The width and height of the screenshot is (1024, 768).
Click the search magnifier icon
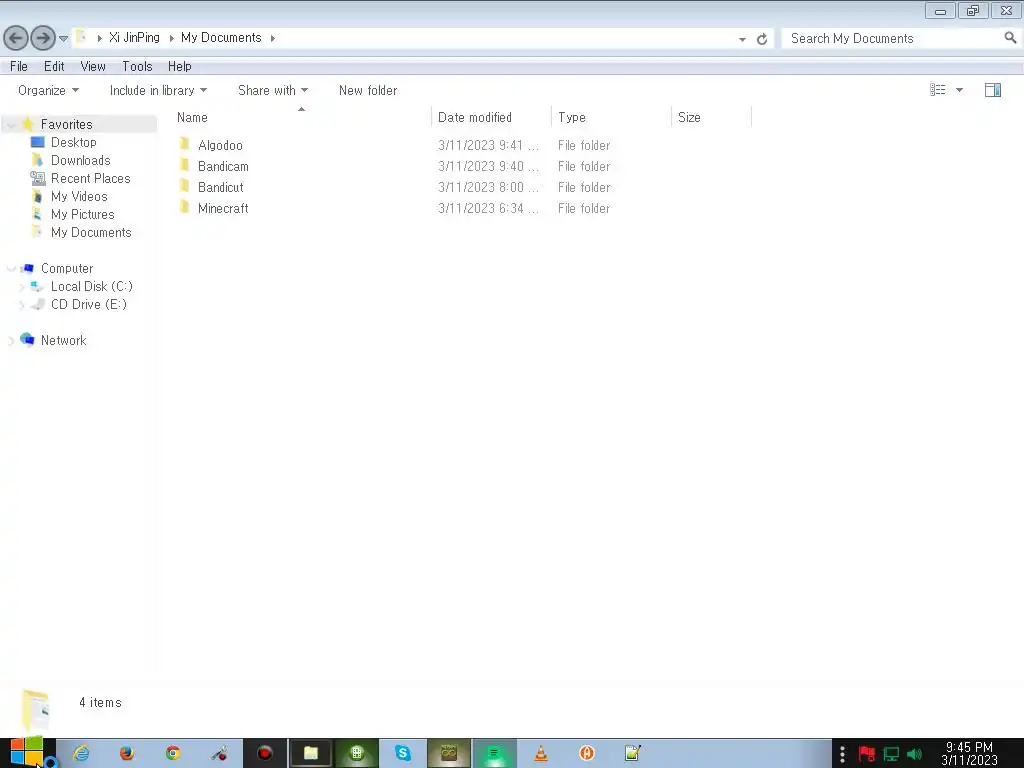coord(1010,38)
